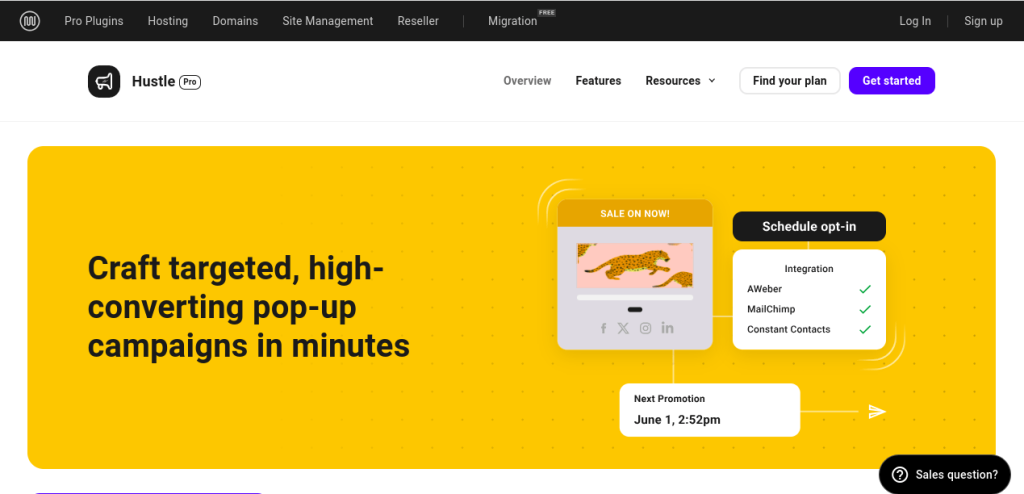The image size is (1024, 494).
Task: Click the 'MailChimp' integration label
Action: pos(771,309)
